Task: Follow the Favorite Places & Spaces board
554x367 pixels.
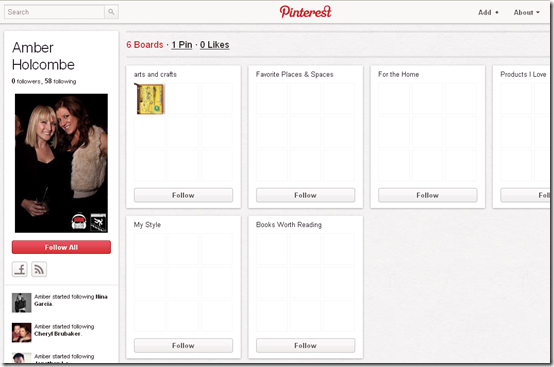Action: (x=306, y=195)
